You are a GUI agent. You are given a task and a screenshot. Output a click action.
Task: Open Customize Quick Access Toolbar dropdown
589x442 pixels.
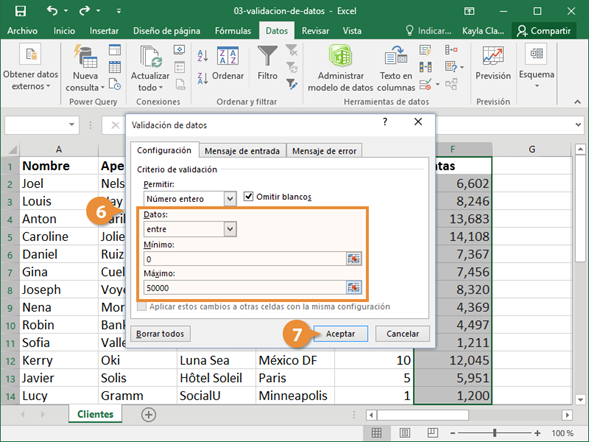[x=119, y=11]
